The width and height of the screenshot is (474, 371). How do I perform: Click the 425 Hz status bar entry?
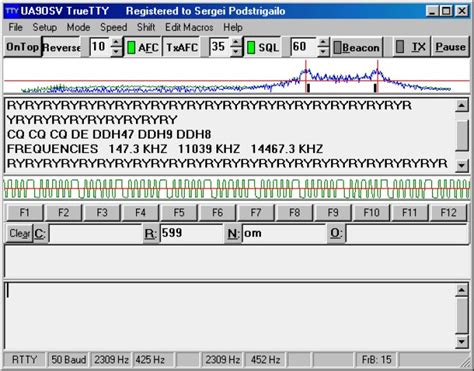tap(152, 360)
